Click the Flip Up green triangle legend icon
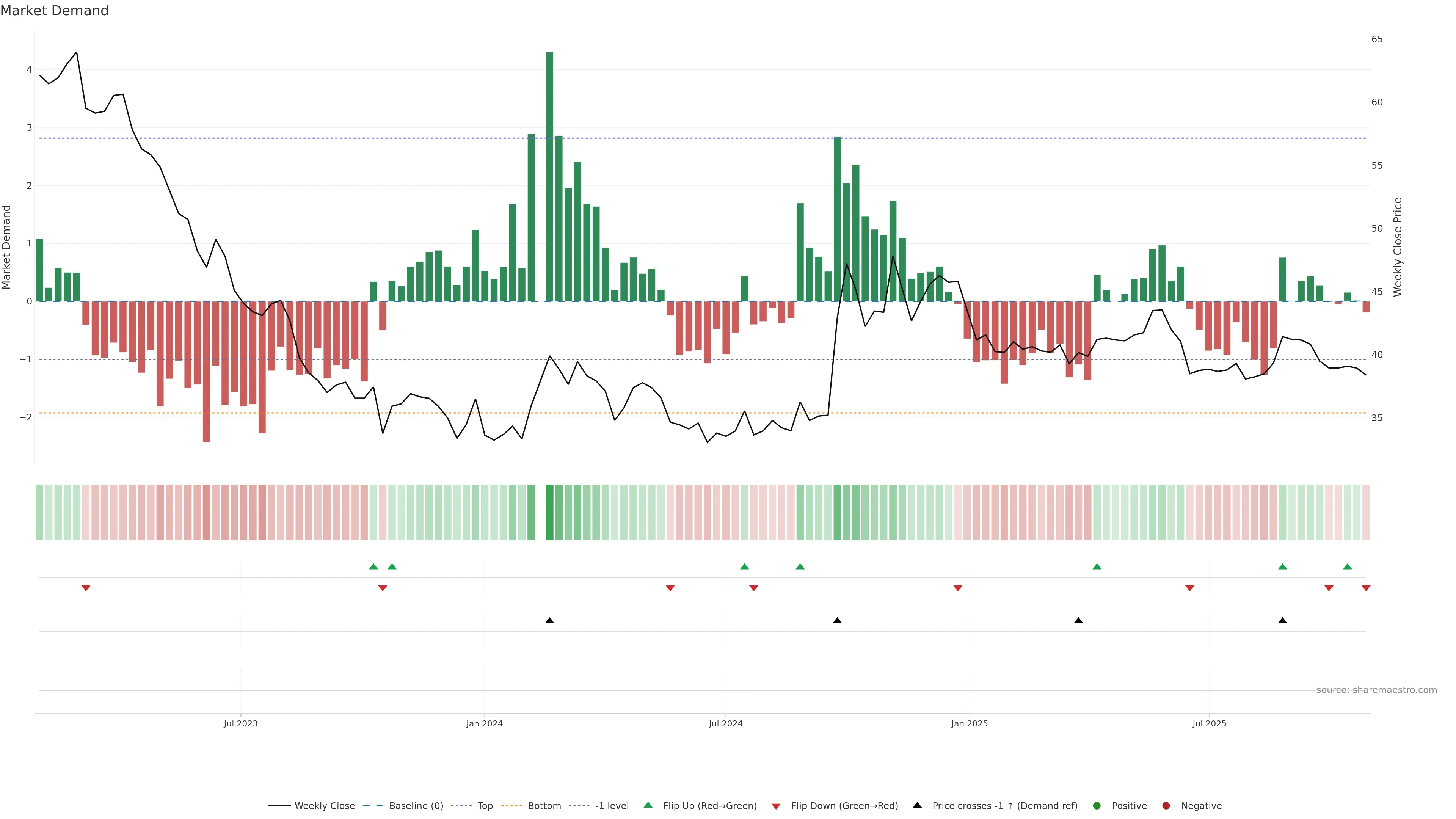This screenshot has height=819, width=1456. tap(648, 805)
